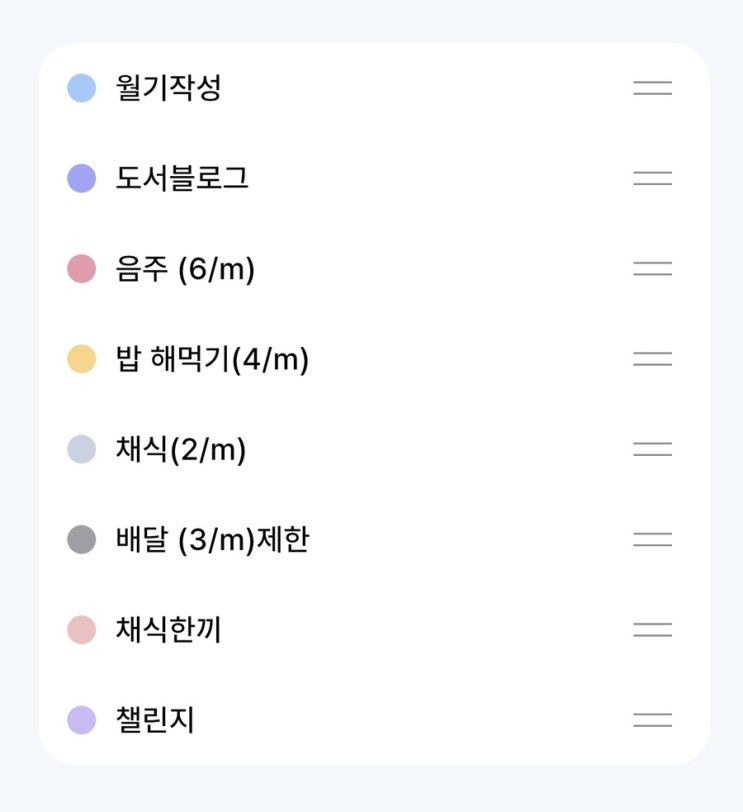The width and height of the screenshot is (743, 812).
Task: Select the 도서블로그 list entry
Action: (182, 178)
